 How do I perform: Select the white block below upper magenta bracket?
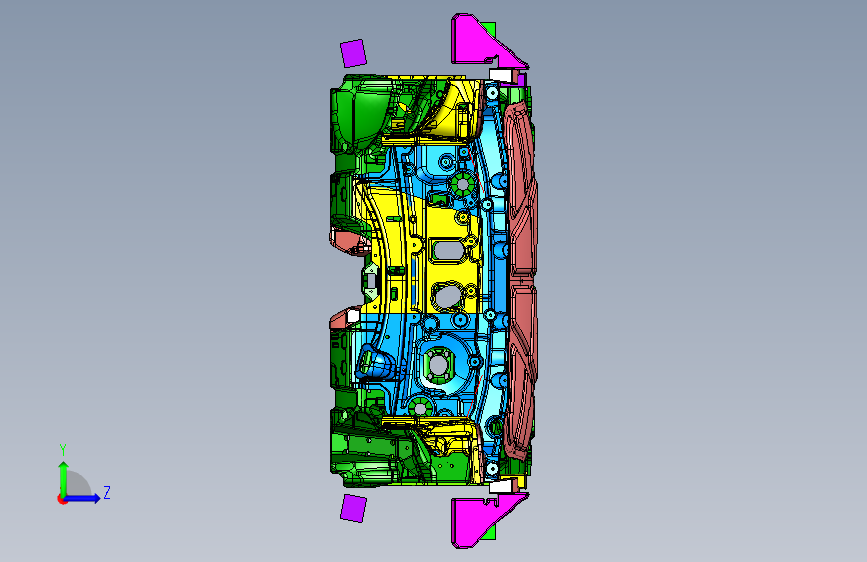tap(500, 75)
